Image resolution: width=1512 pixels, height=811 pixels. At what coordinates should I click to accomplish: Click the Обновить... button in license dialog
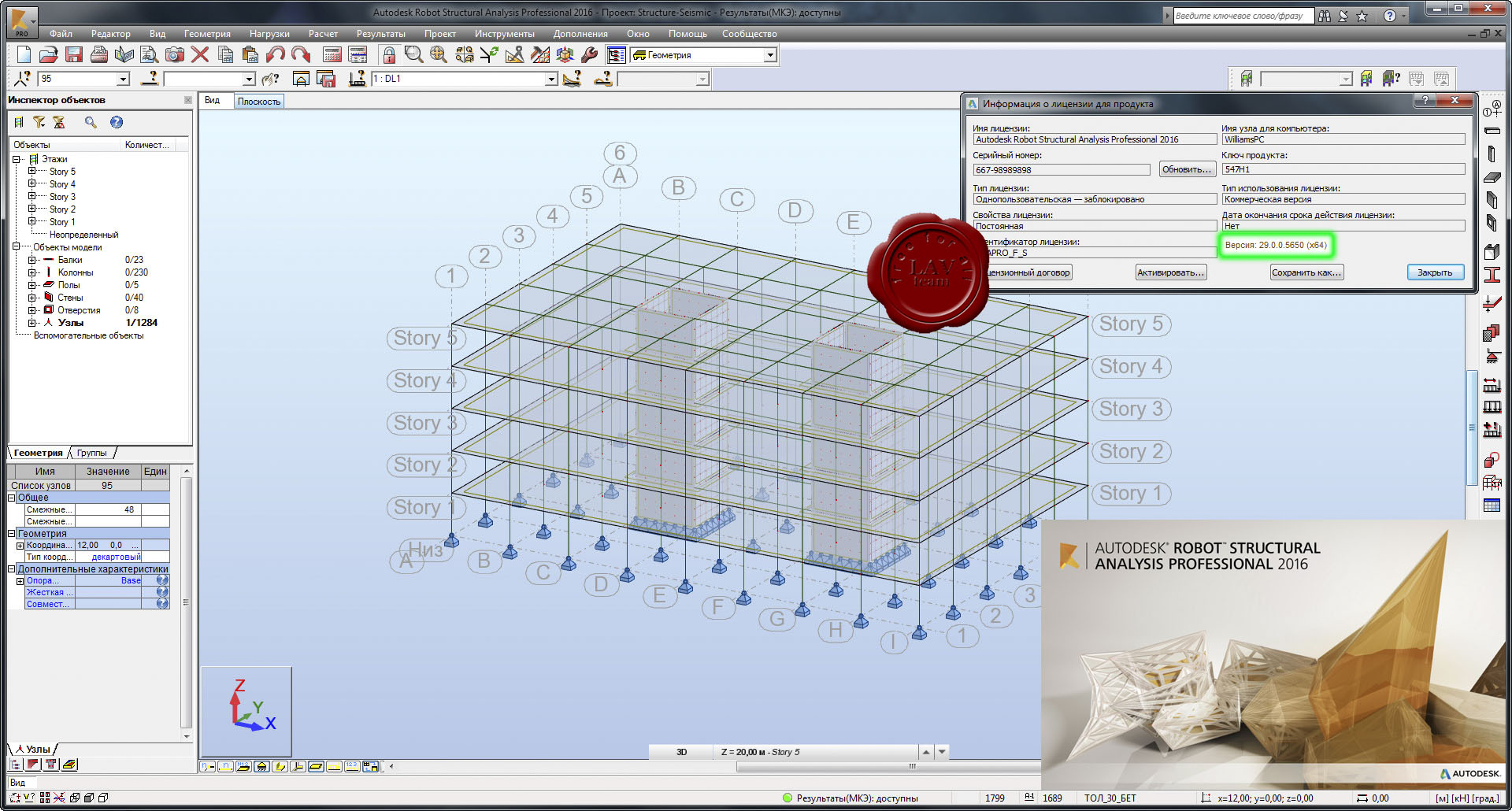1187,169
